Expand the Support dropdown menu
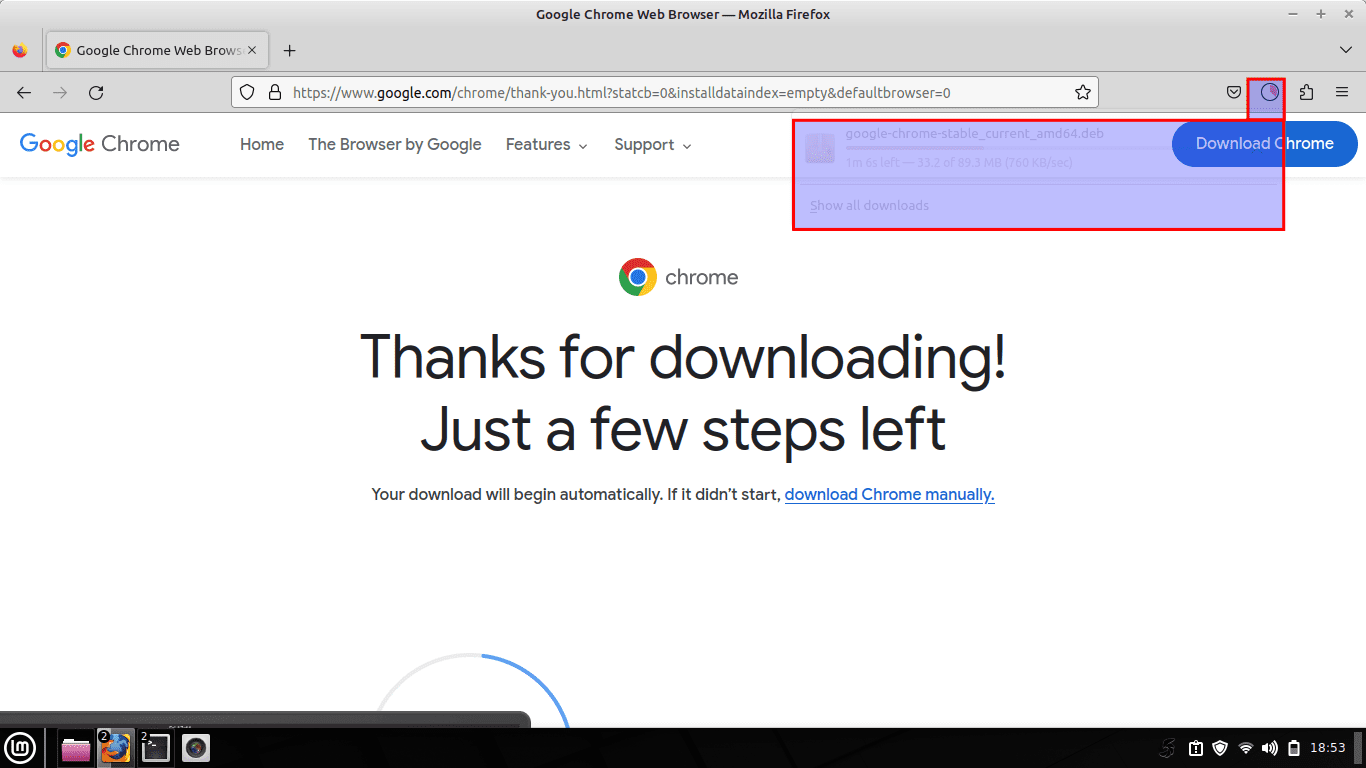Image resolution: width=1366 pixels, height=768 pixels. pos(653,145)
